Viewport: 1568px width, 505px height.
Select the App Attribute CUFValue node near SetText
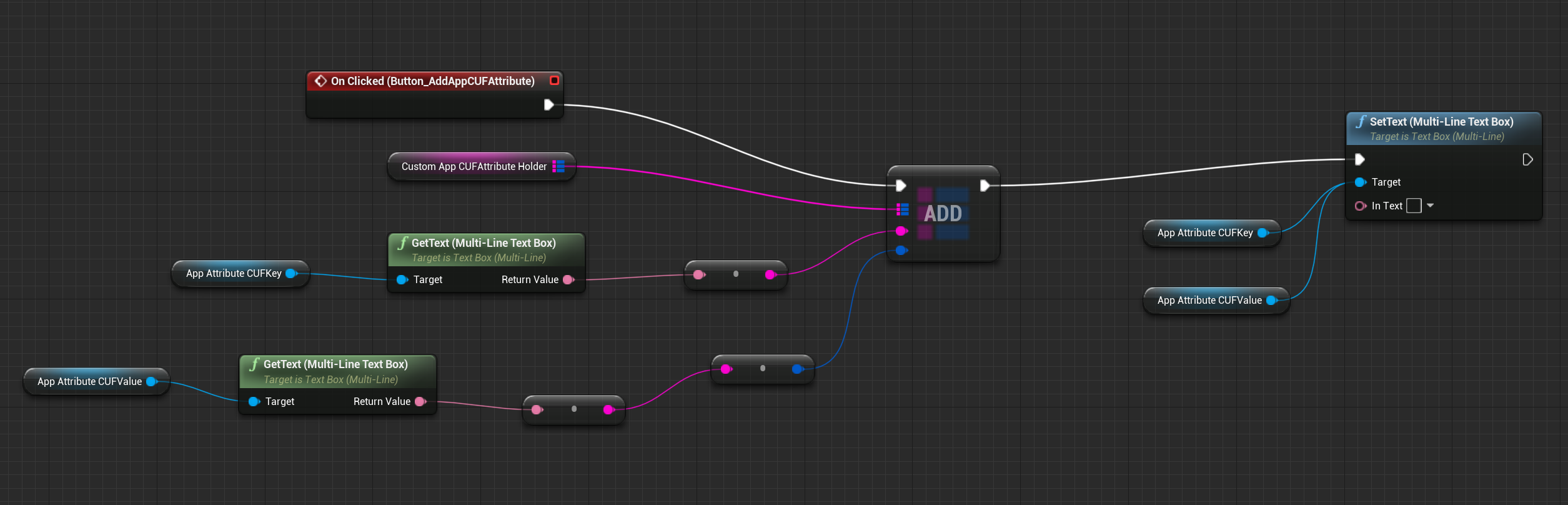1209,301
